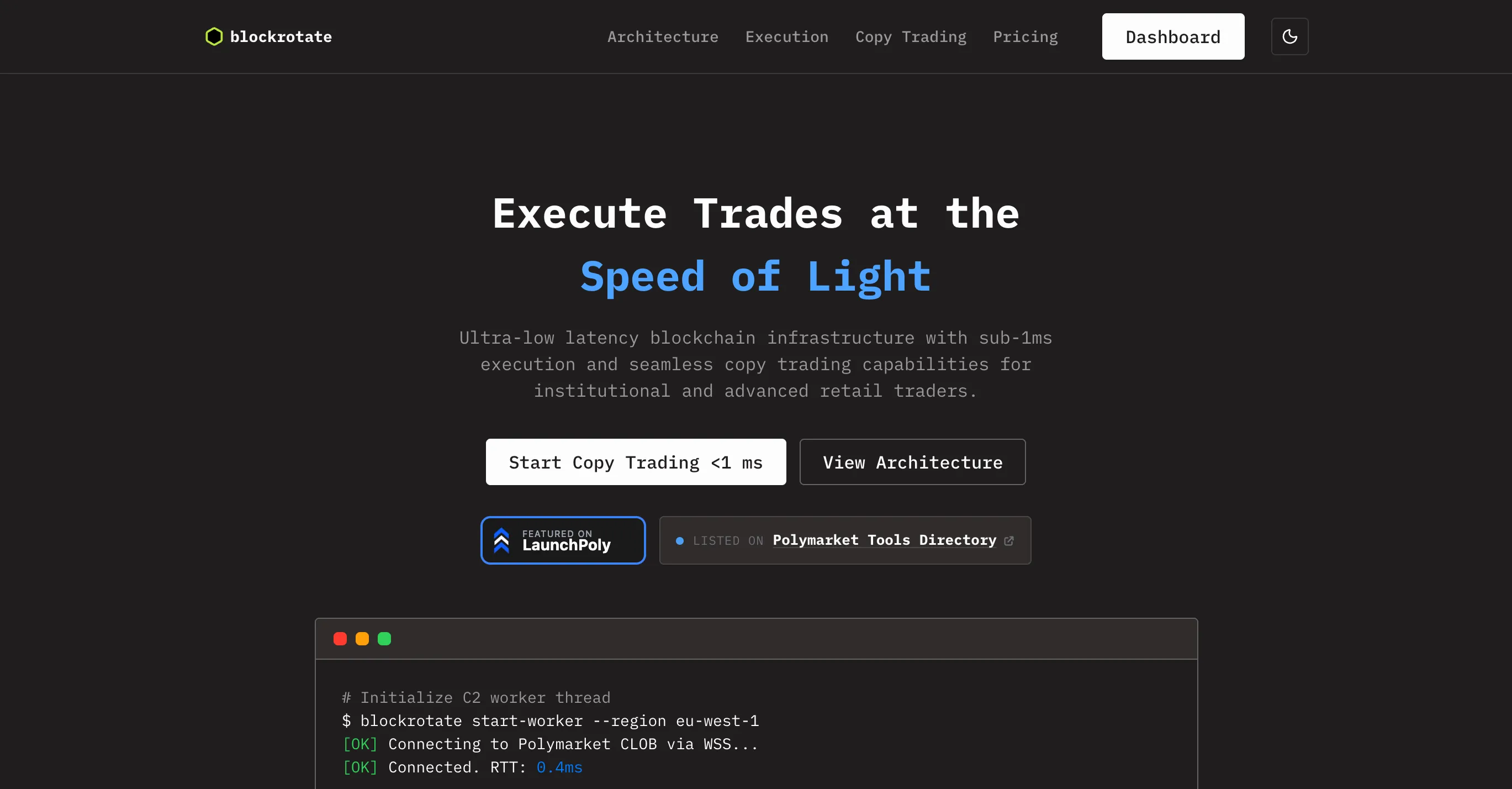The width and height of the screenshot is (1512, 789).
Task: Click the external link icon after Directory
Action: tap(1008, 541)
